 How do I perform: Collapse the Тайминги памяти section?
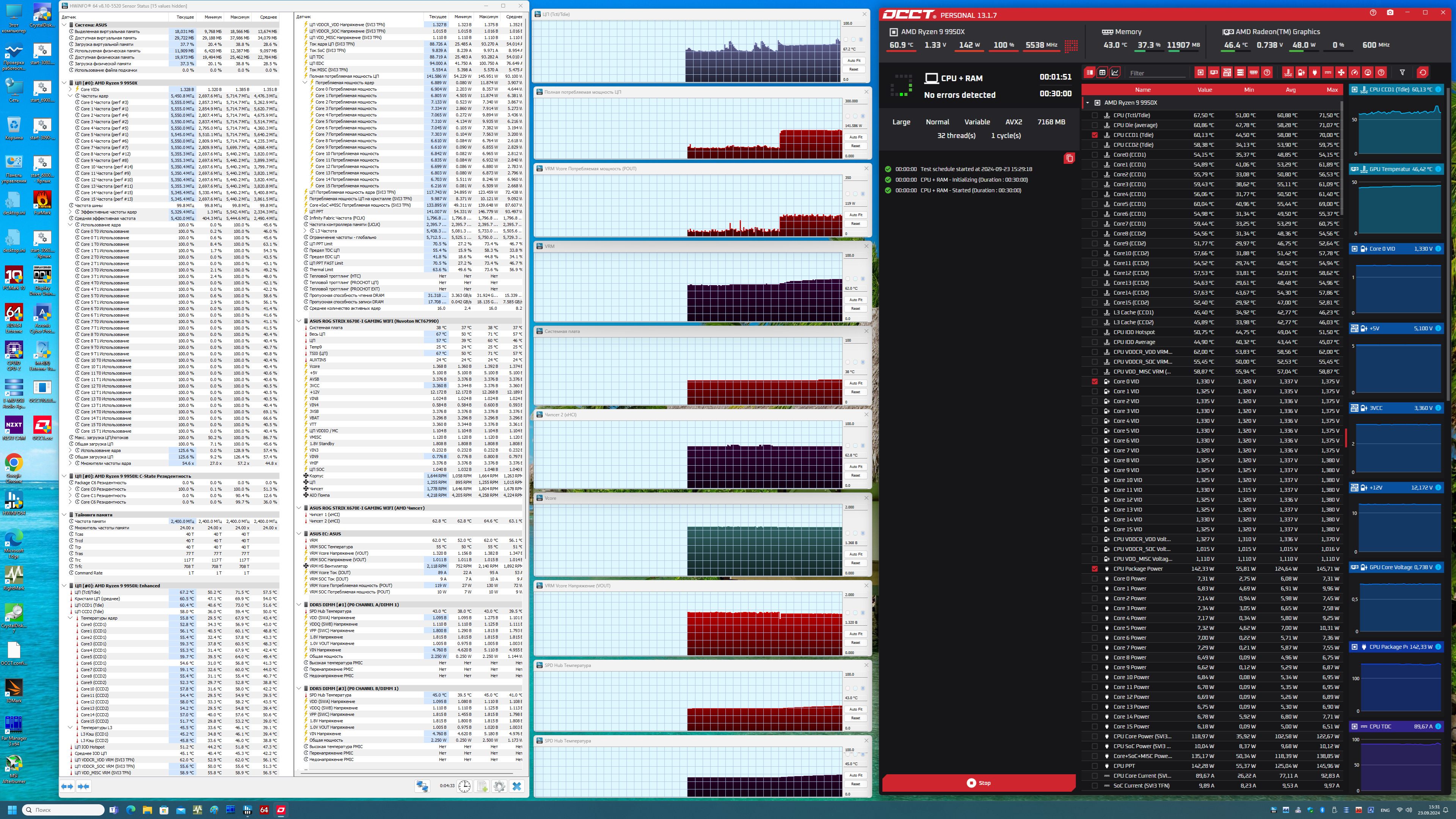click(64, 515)
